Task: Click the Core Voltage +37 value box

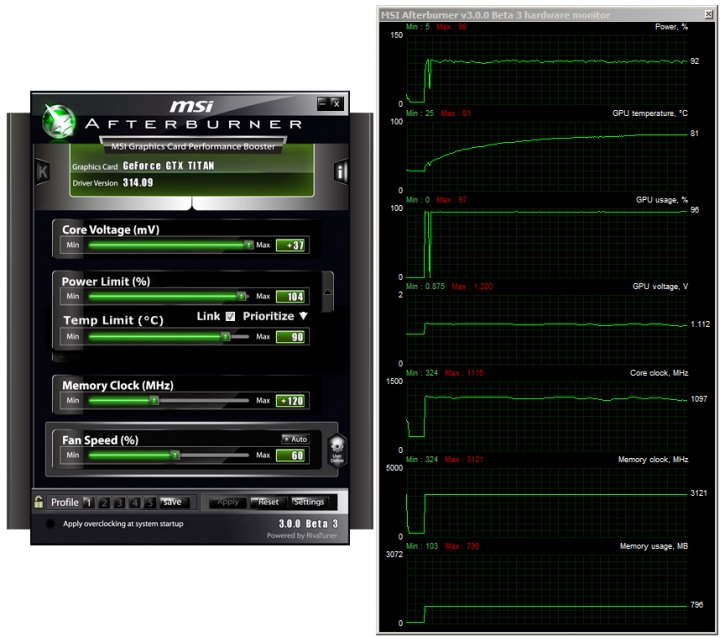Action: tap(290, 245)
